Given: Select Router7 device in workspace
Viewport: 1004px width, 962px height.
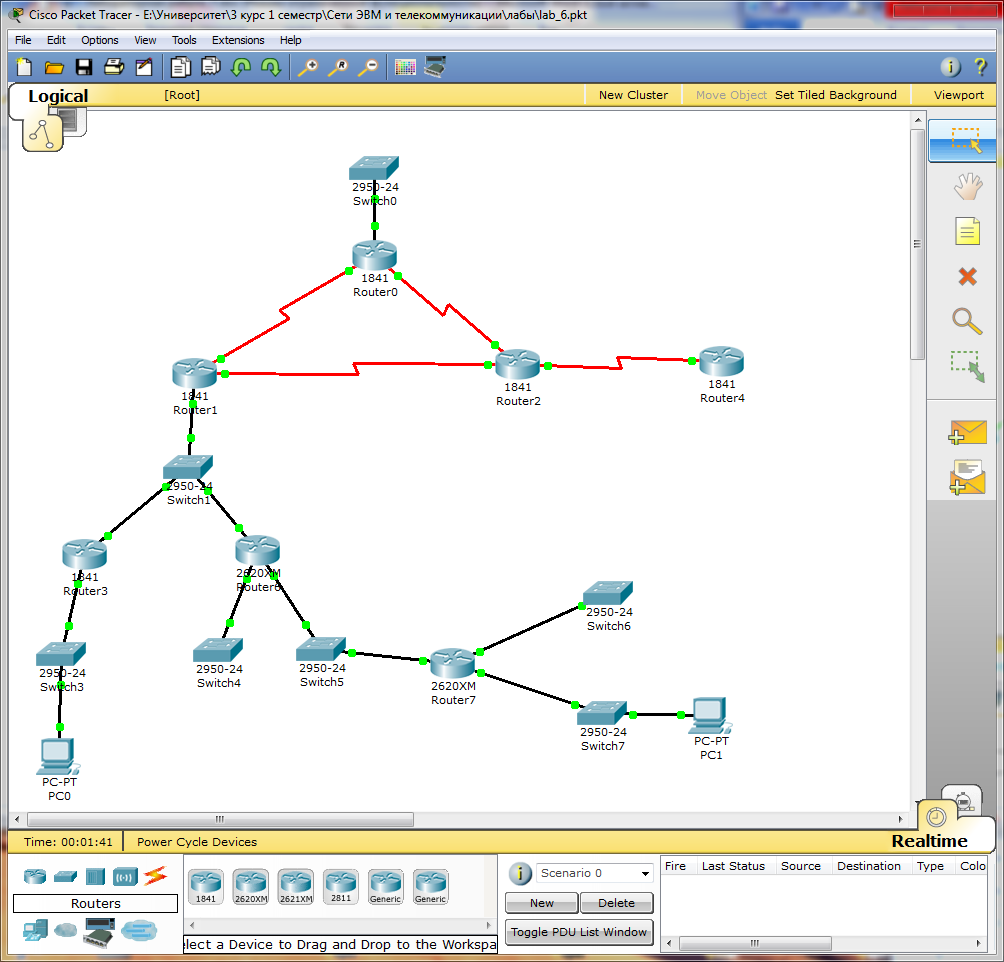Looking at the screenshot, I should [453, 664].
